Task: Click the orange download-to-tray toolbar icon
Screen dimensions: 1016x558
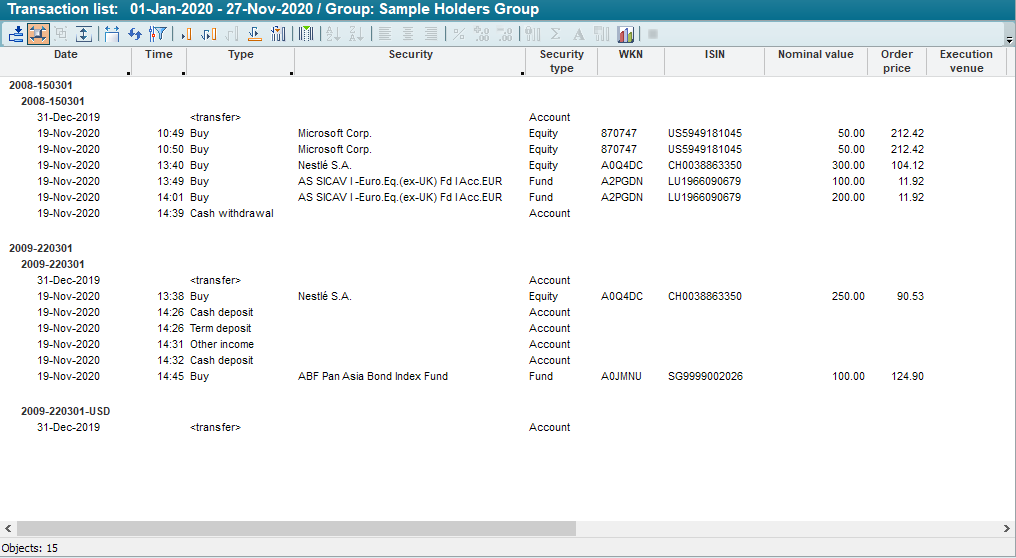Action: [254, 34]
